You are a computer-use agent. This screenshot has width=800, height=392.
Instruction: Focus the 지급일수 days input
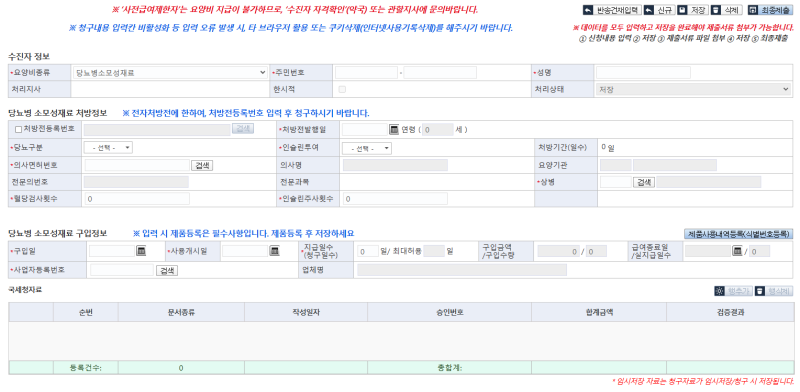pos(368,251)
